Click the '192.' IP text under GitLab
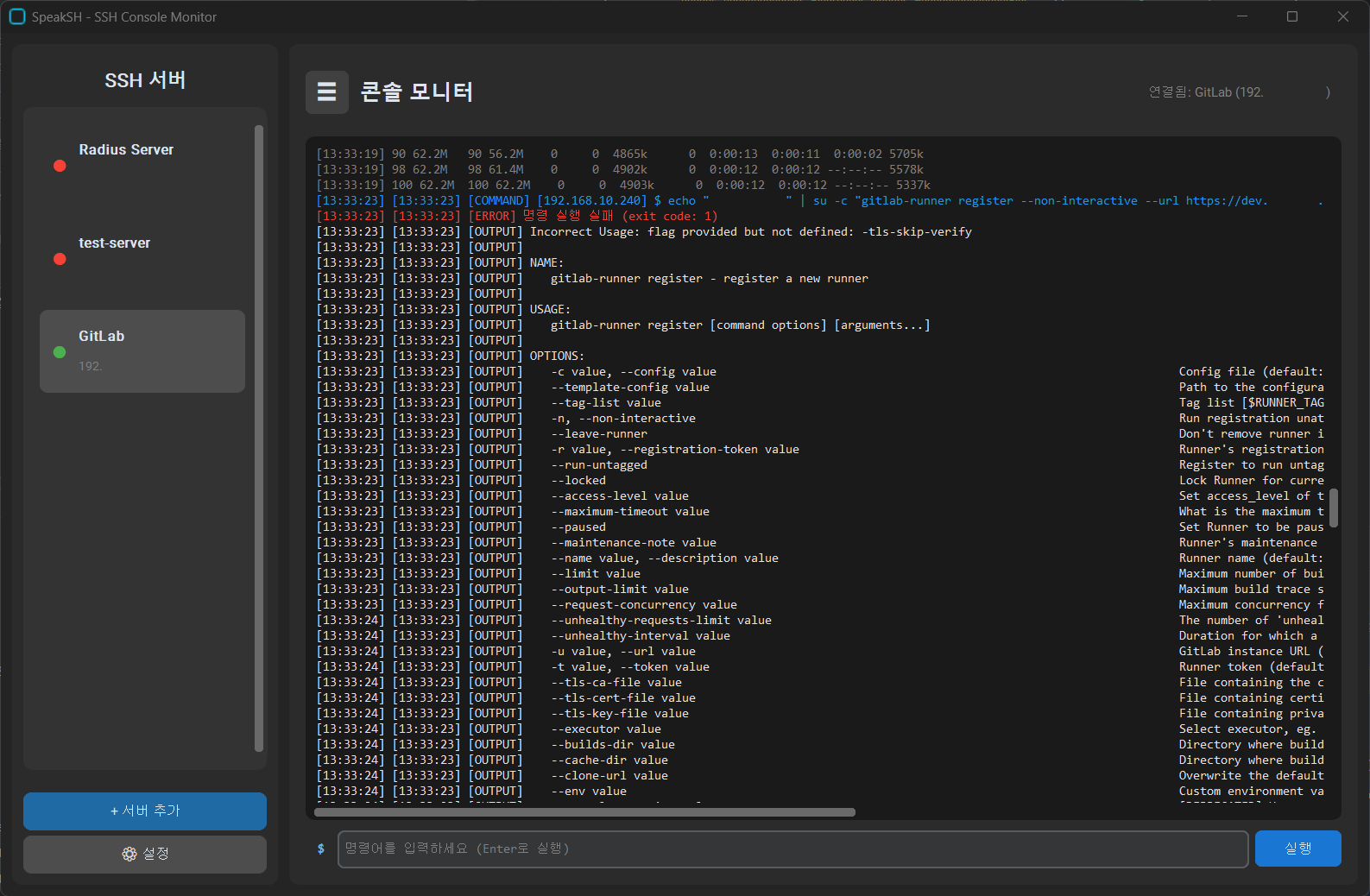Image resolution: width=1370 pixels, height=896 pixels. click(x=91, y=366)
